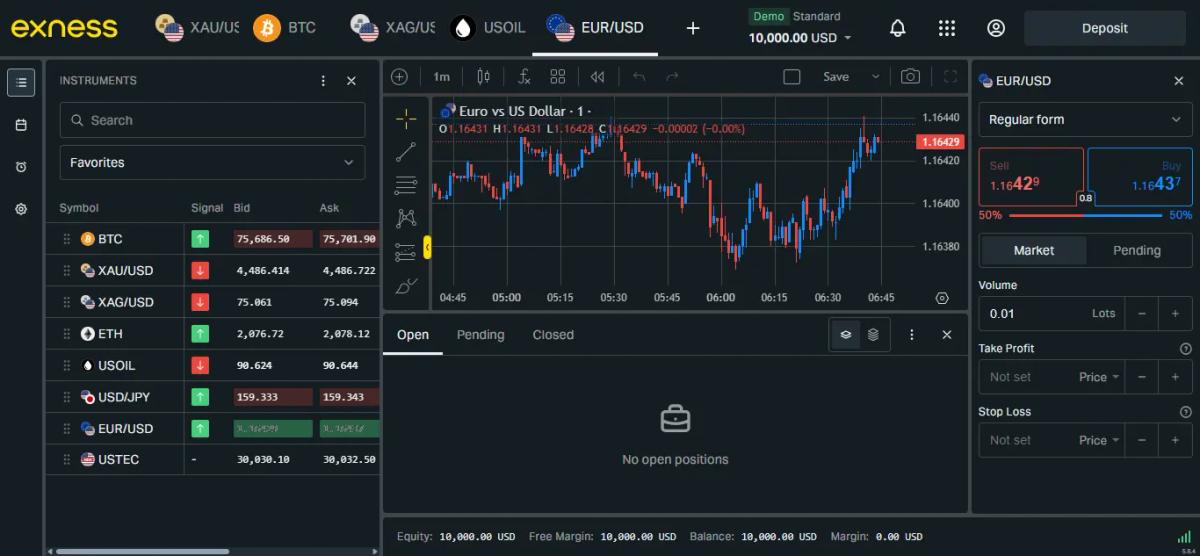Open the Regular form dropdown
1200x556 pixels.
(x=1085, y=120)
